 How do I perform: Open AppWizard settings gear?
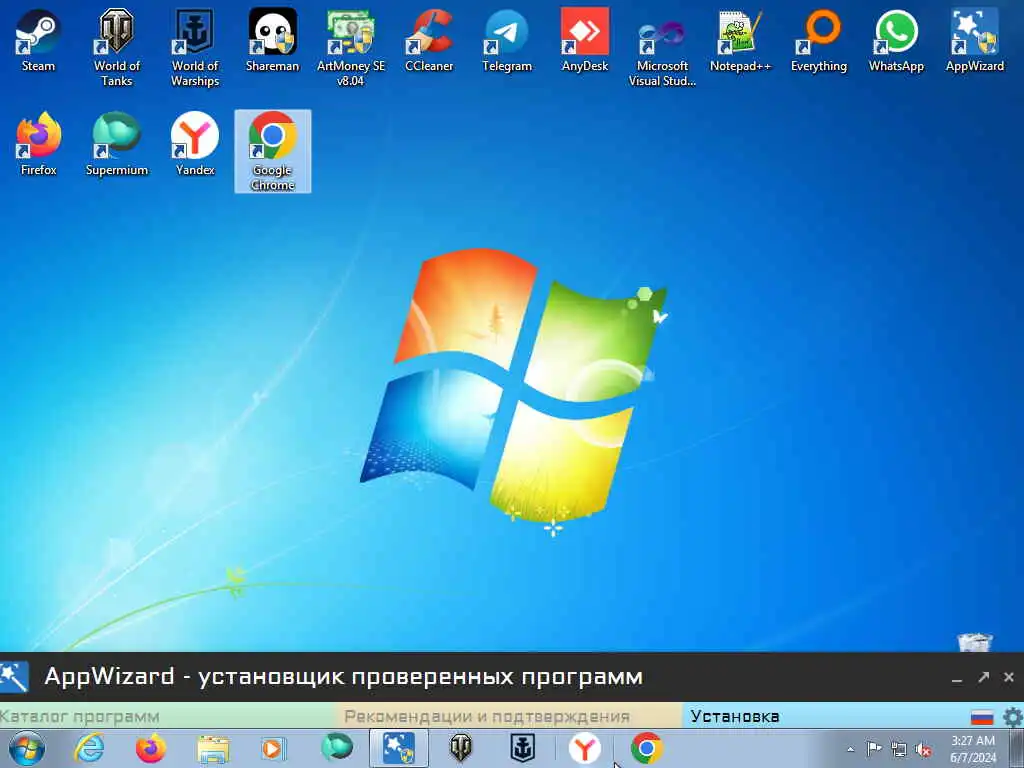click(x=1013, y=717)
